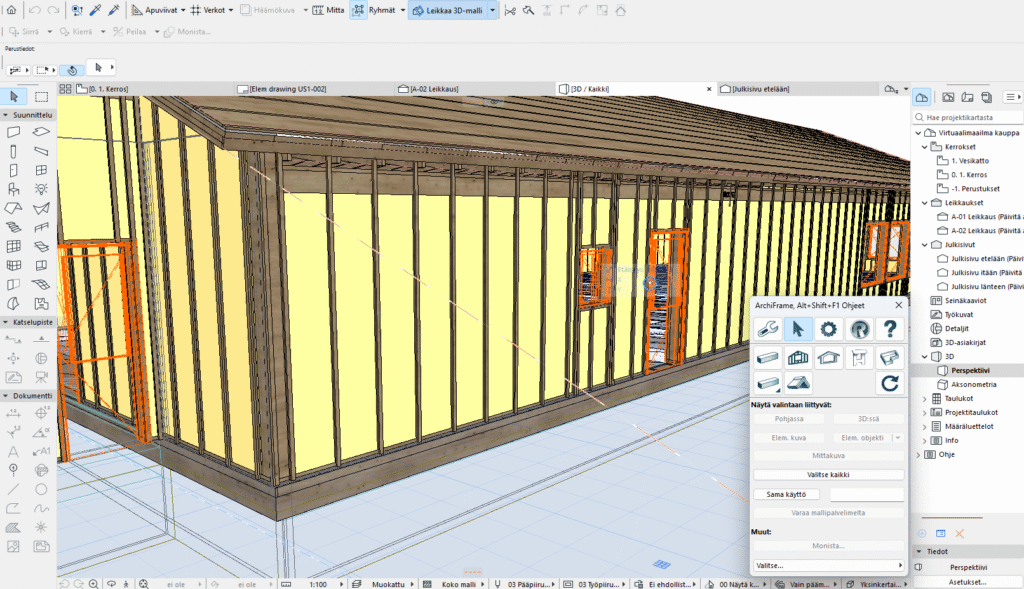
Task: Click input field beside Sama käyttö
Action: coord(867,494)
